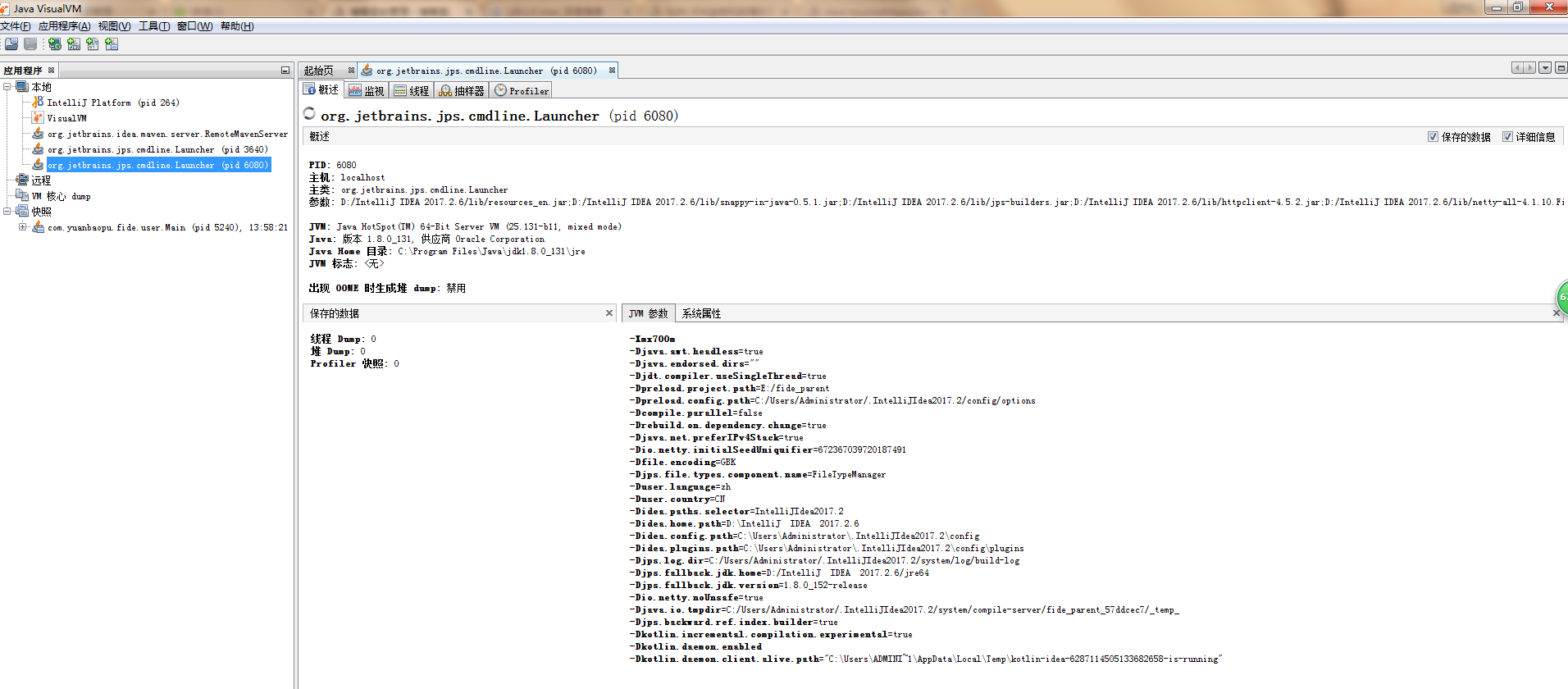Screen dimensions: 1568x689
Task: Open the 应用程序(A) menu
Action: coord(65,26)
